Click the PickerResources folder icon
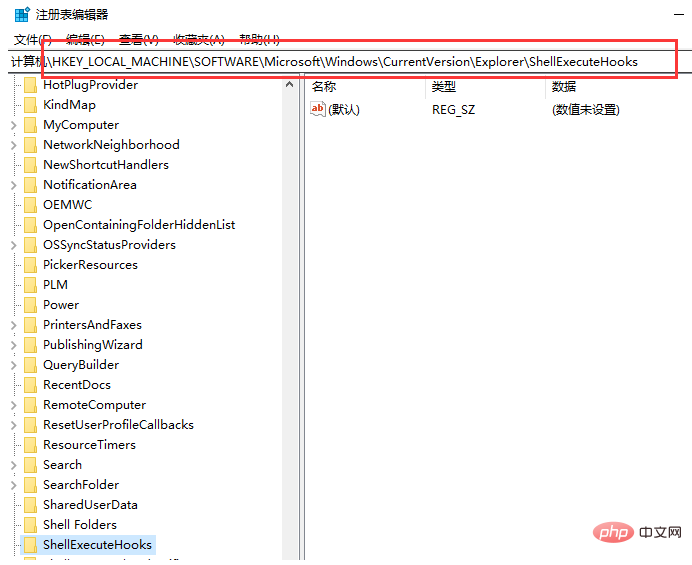Viewport: 692px width, 565px height. 30,265
